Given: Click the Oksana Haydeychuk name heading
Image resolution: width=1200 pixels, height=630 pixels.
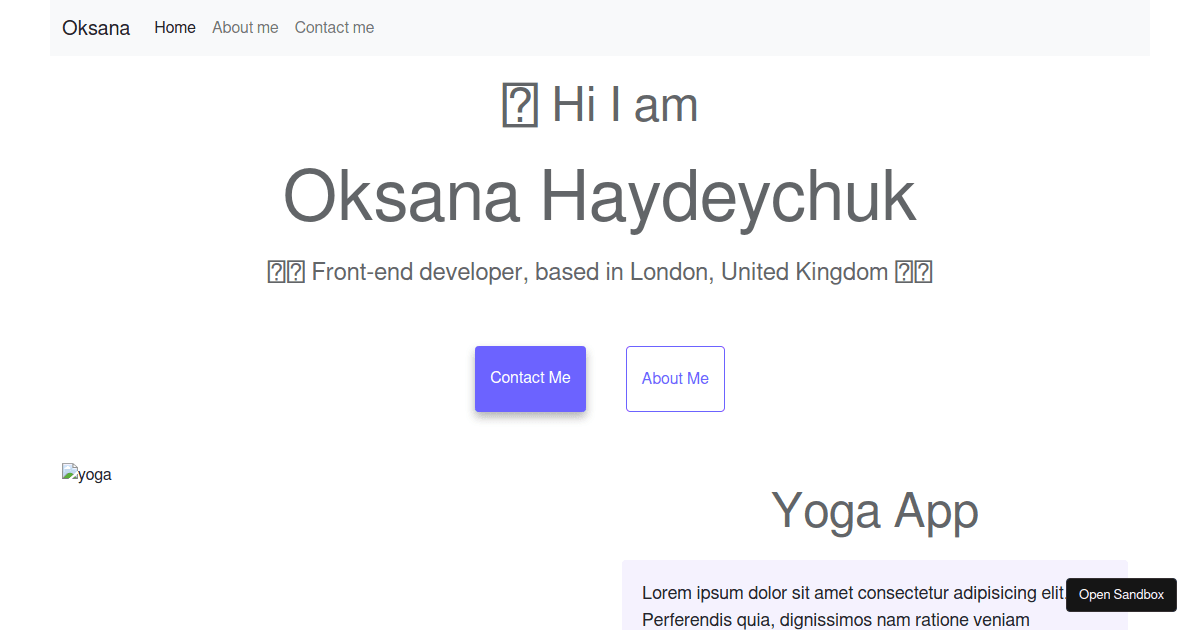Looking at the screenshot, I should point(600,196).
